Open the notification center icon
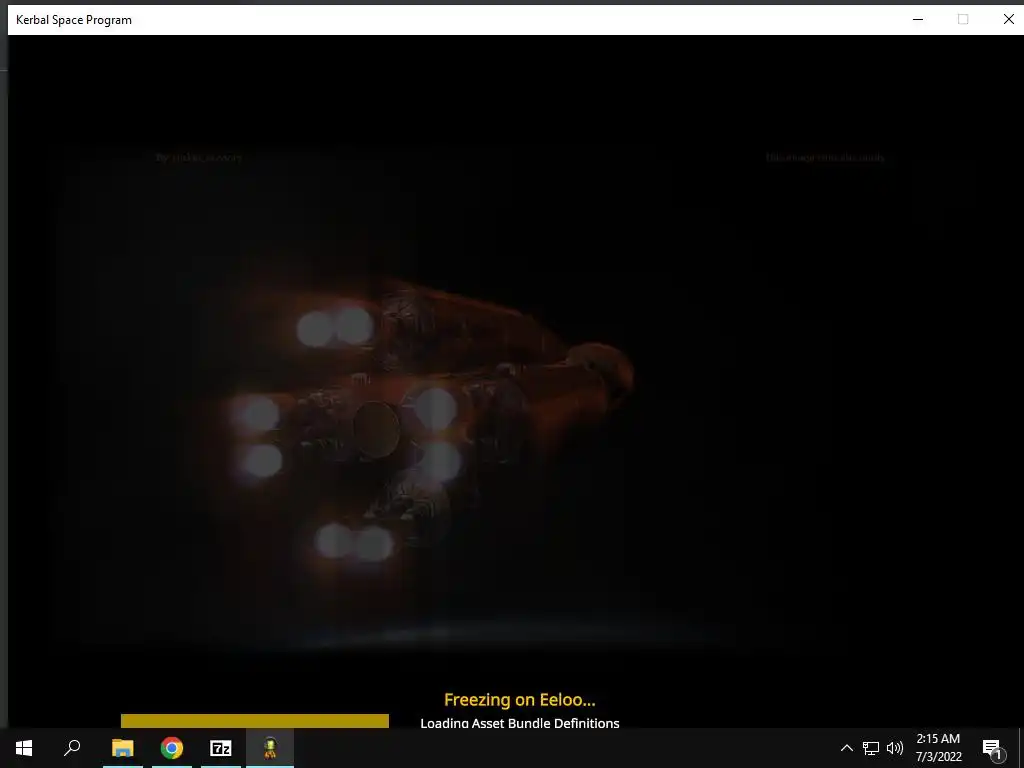 point(992,749)
